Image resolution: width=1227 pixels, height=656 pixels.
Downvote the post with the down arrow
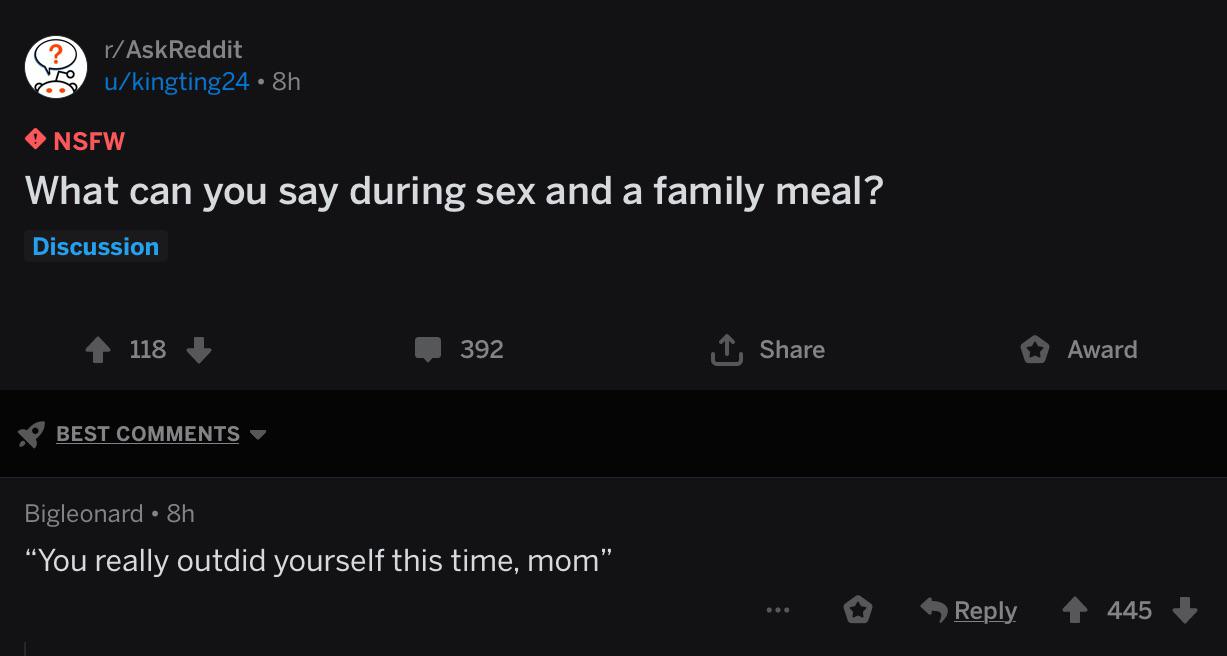point(199,352)
